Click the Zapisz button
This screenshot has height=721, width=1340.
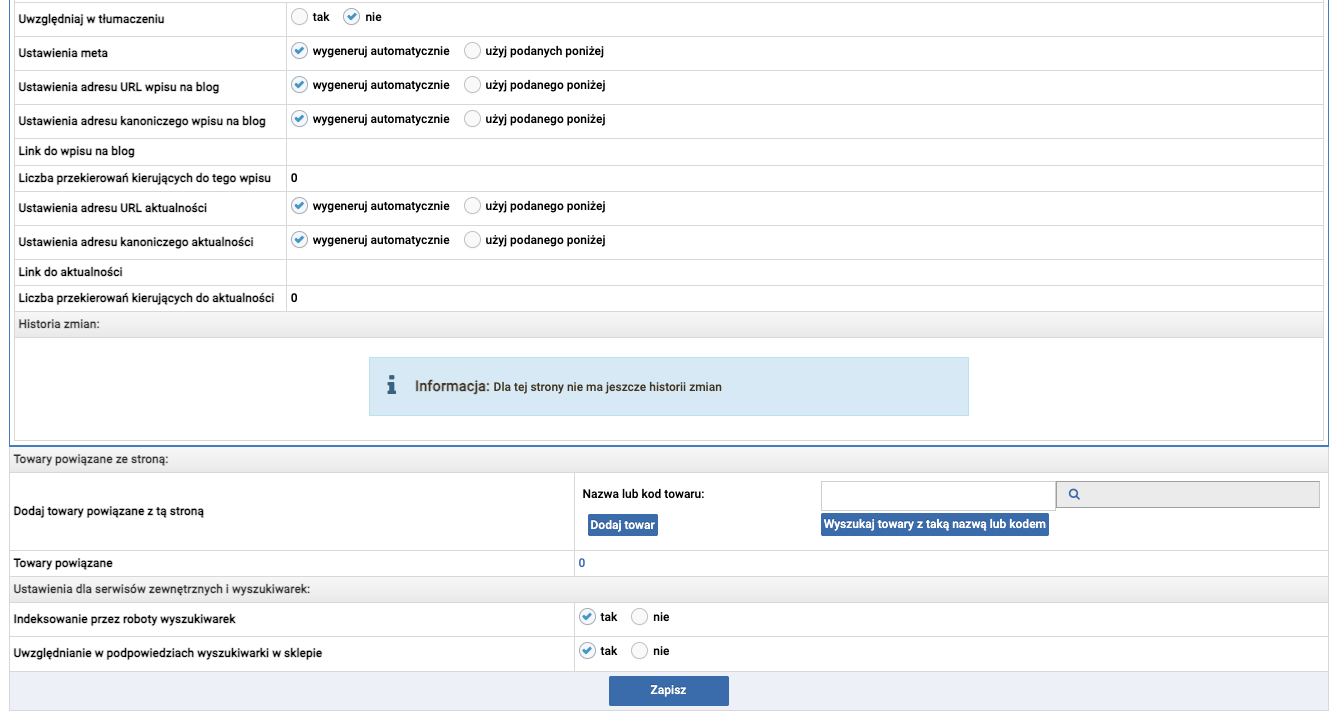pyautogui.click(x=668, y=691)
